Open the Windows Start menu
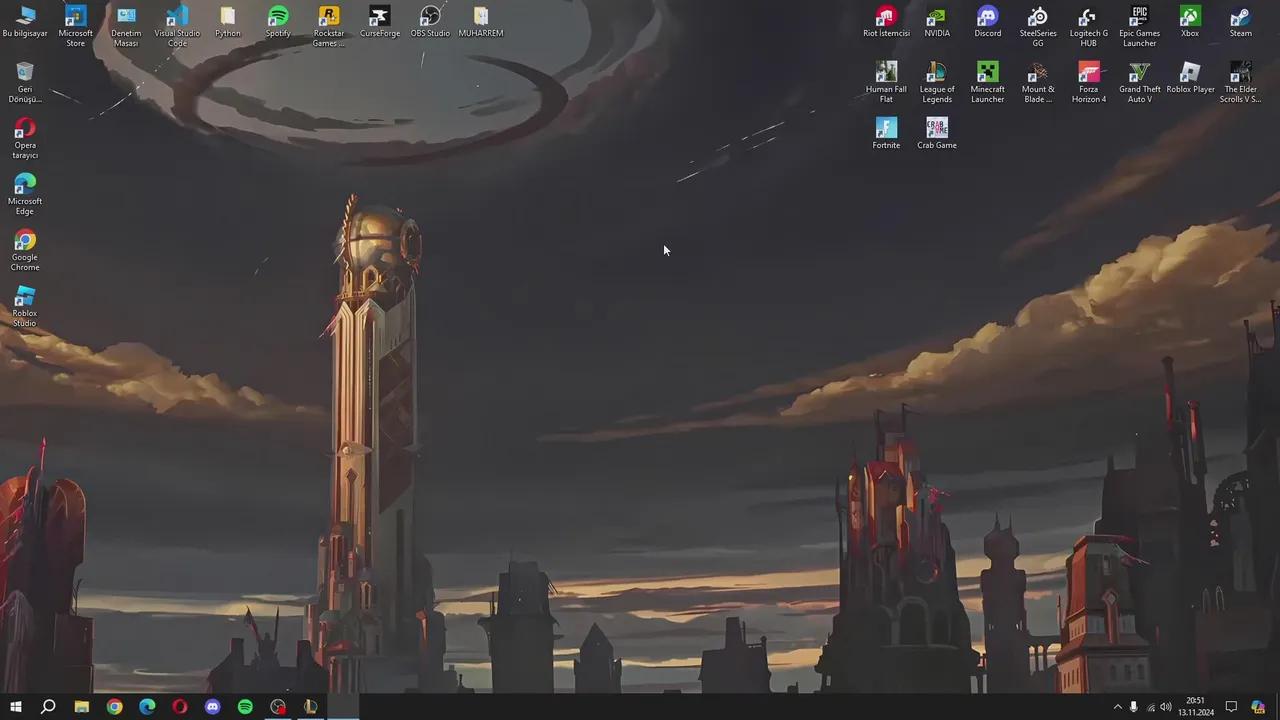This screenshot has height=720, width=1280. pos(16,707)
